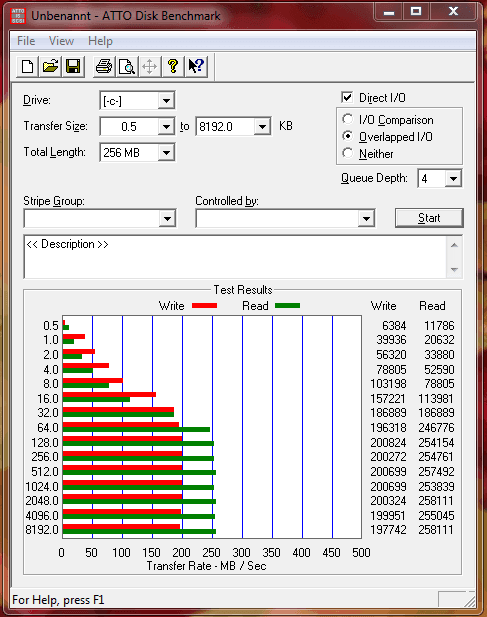Select the Neither radio button
Screen dimensions: 487x617
tap(347, 153)
